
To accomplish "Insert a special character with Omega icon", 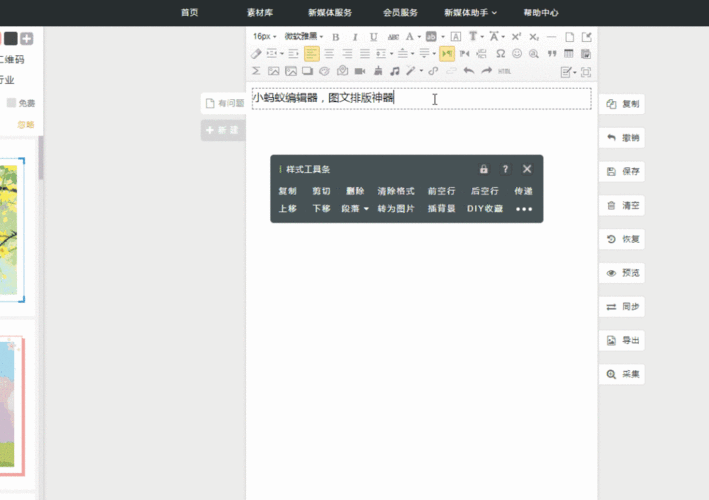I will (x=500, y=54).
